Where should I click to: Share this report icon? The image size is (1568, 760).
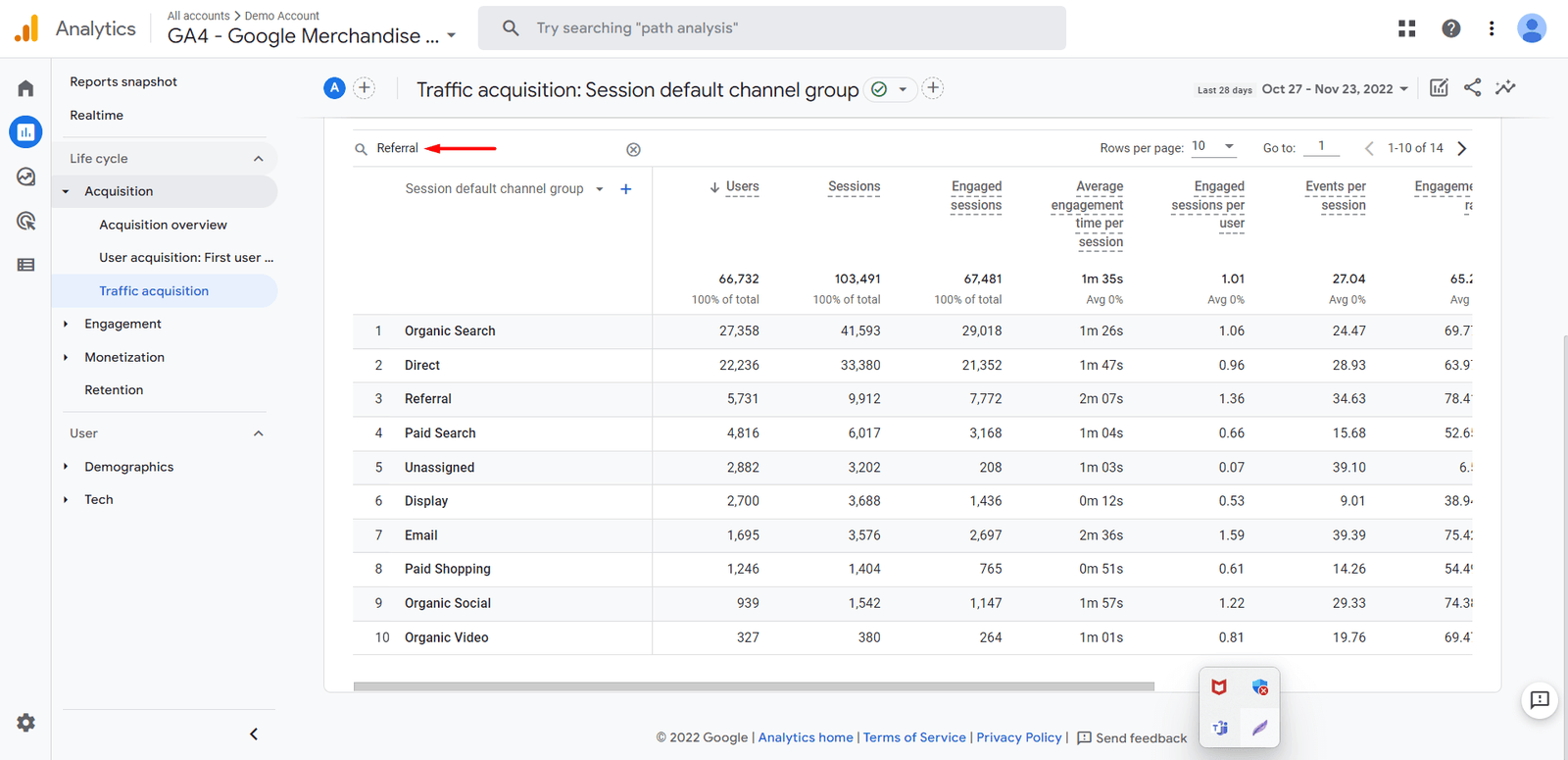click(x=1472, y=88)
